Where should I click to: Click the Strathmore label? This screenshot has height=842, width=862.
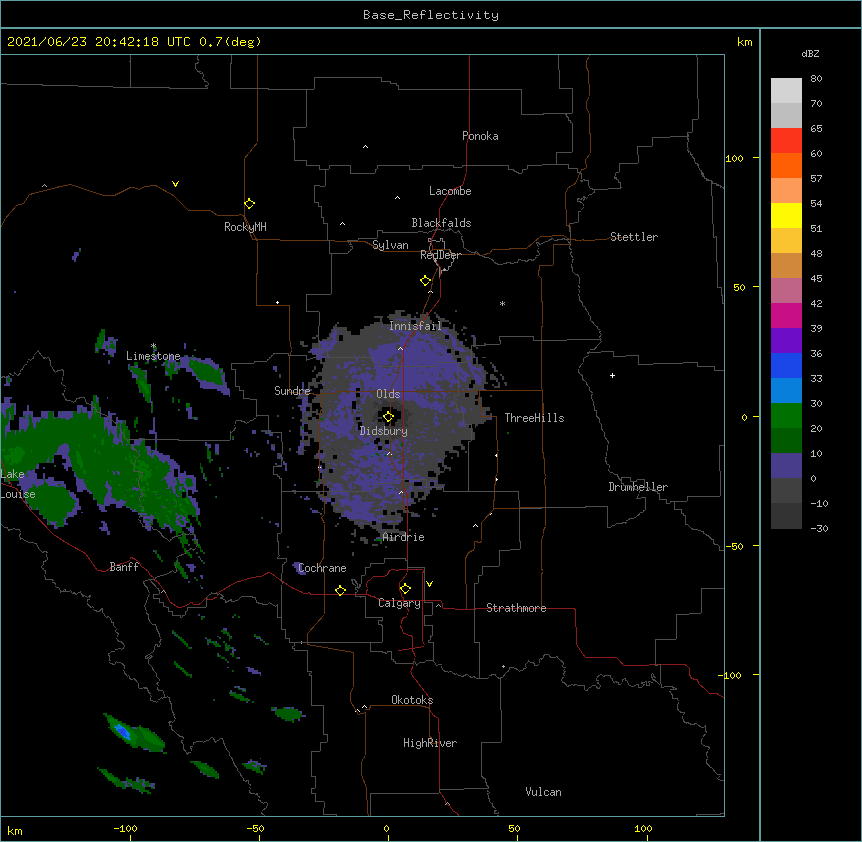click(516, 608)
